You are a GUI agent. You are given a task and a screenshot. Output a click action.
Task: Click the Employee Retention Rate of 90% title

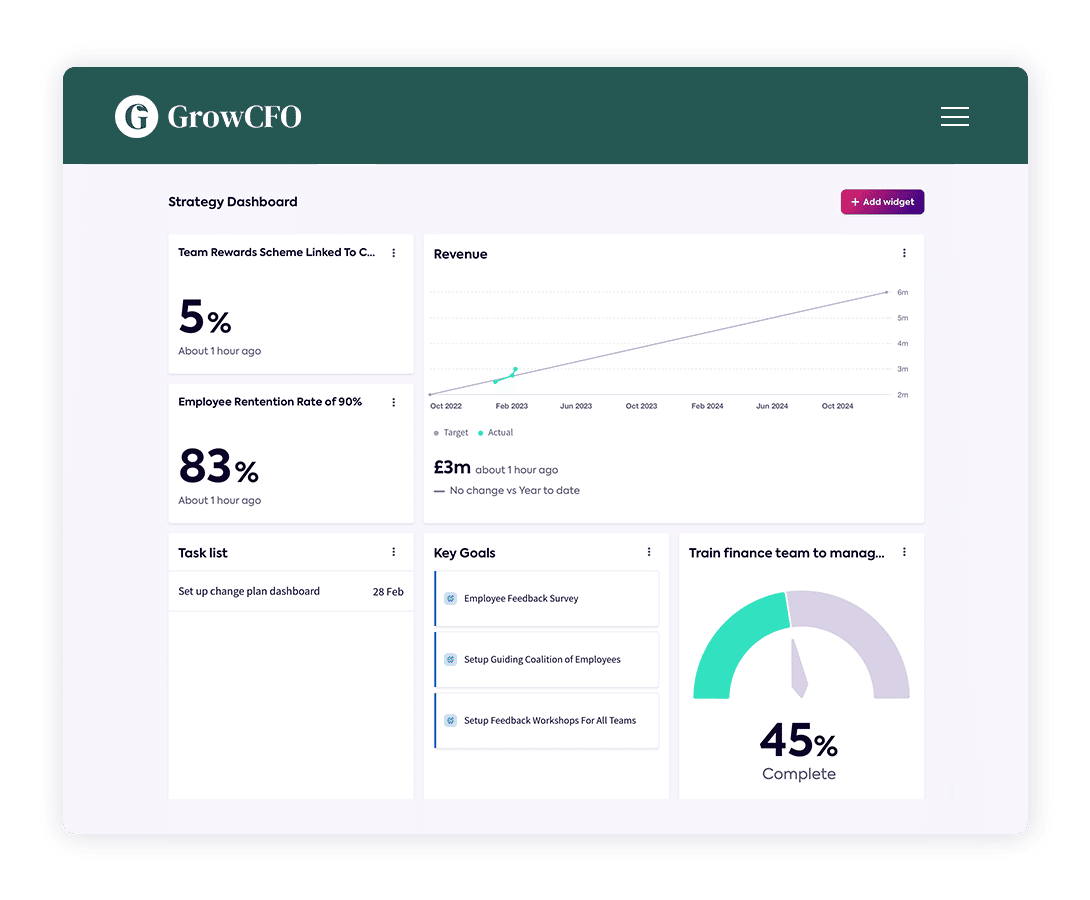tap(270, 402)
